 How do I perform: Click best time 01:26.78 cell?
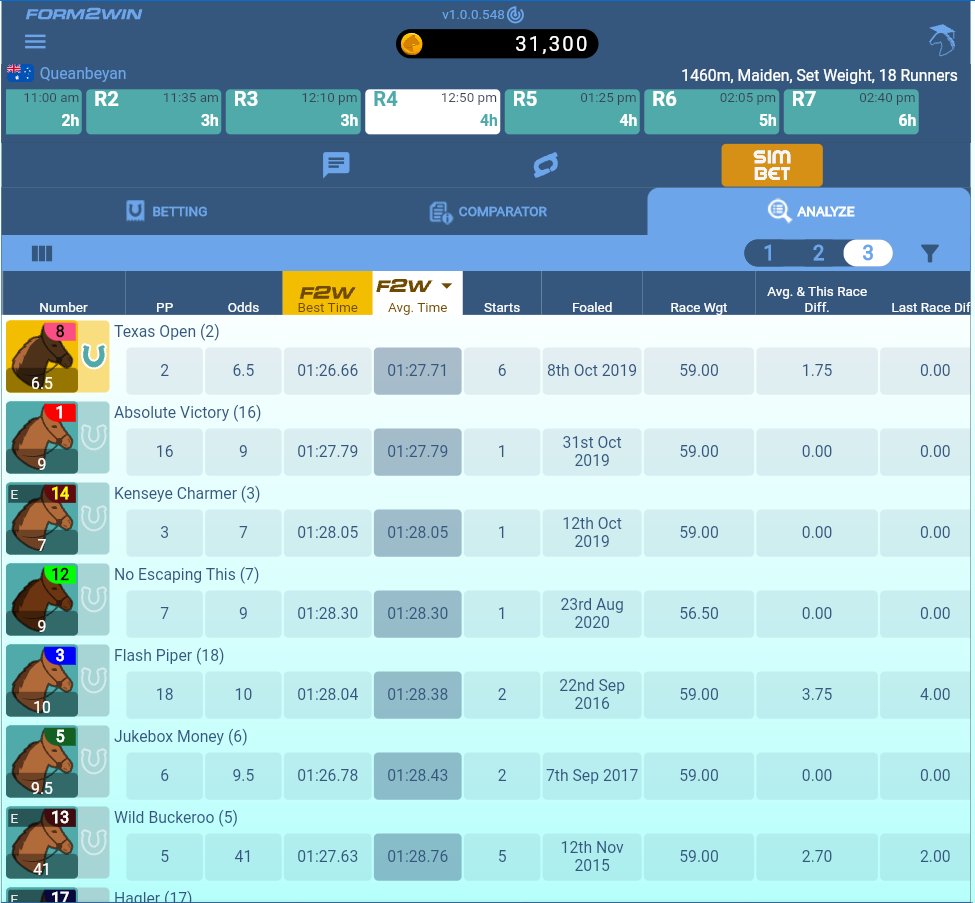[328, 776]
